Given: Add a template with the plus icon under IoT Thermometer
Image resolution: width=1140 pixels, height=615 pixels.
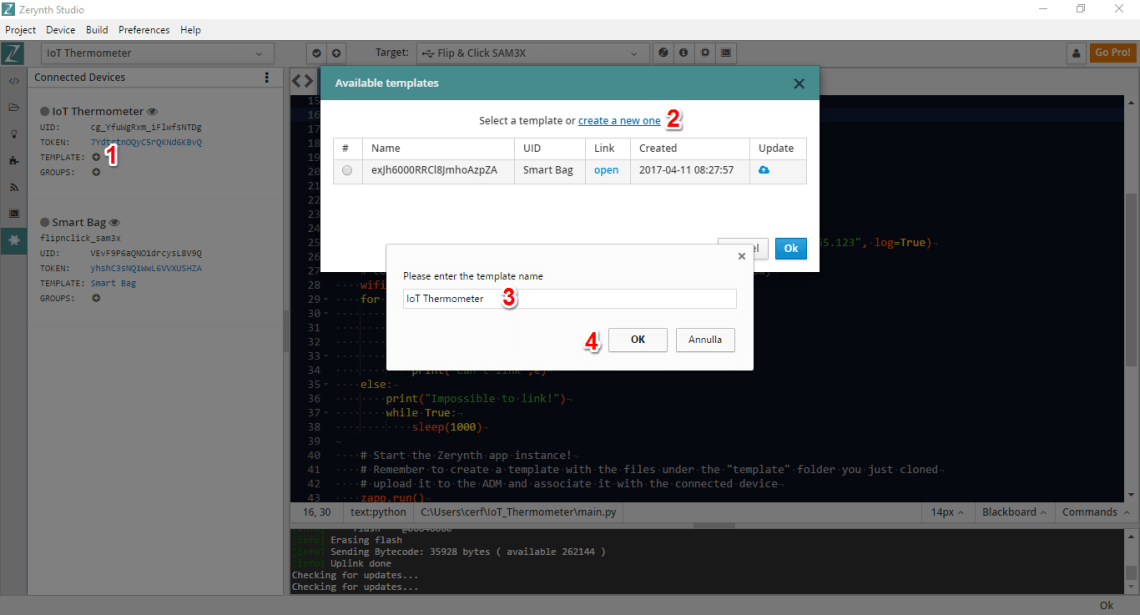Looking at the screenshot, I should tap(94, 157).
